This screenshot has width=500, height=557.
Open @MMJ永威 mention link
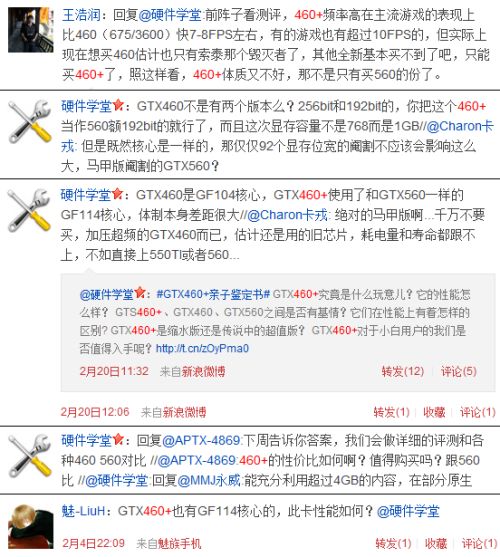click(208, 481)
